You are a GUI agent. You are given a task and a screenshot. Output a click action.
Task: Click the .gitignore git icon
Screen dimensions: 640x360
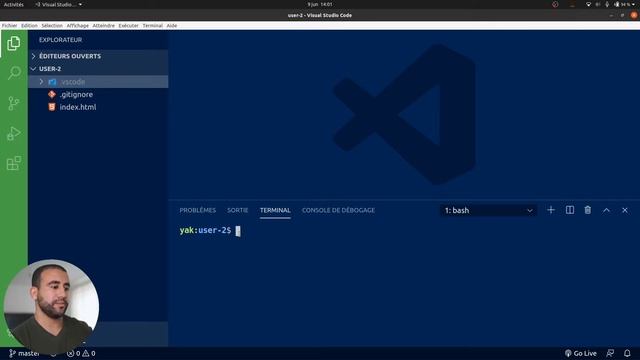(x=52, y=94)
